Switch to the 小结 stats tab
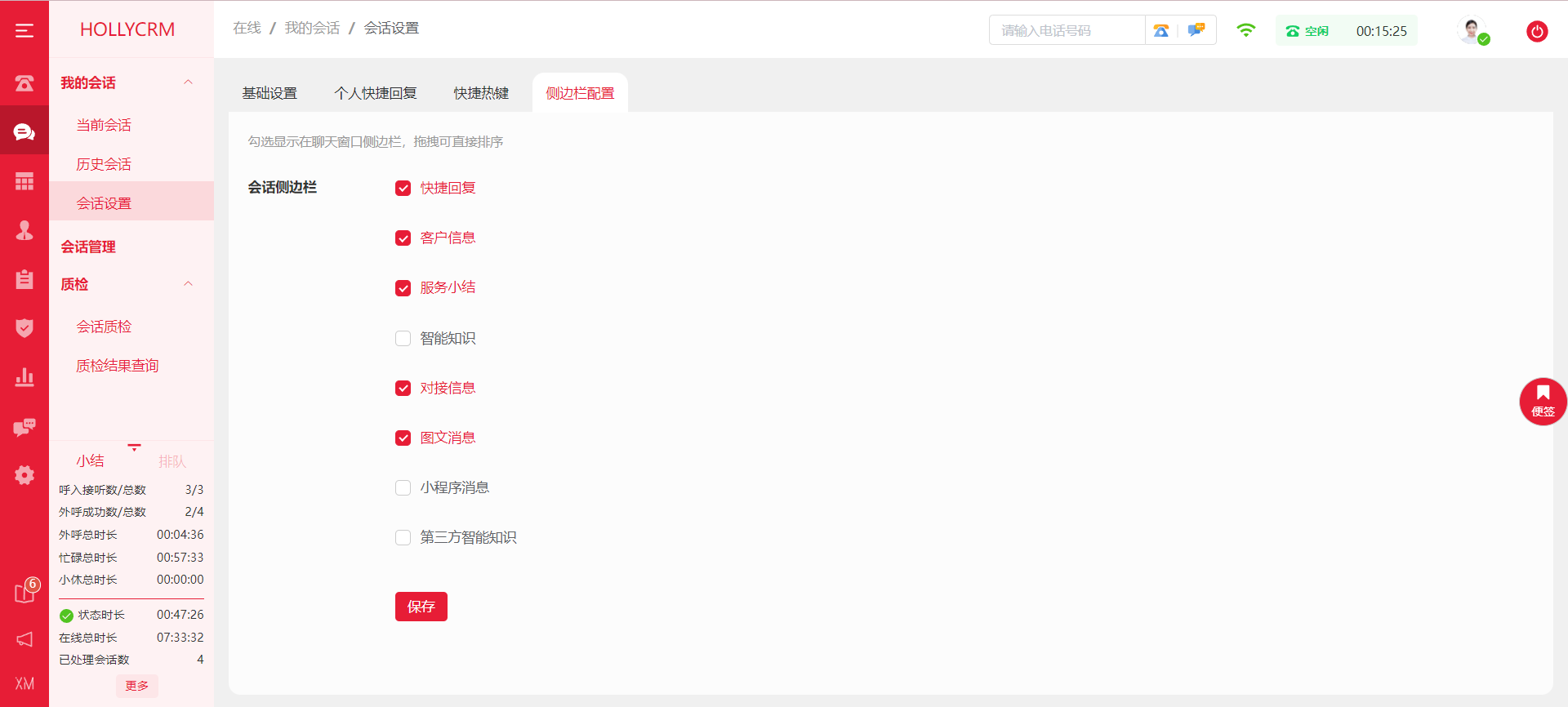 (x=90, y=461)
